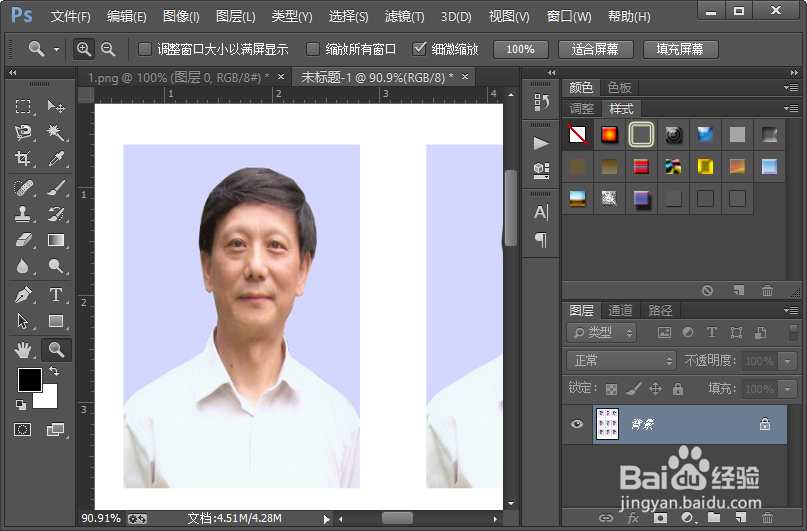Screen dimensions: 807x531
Task: Add a layer style via fx icon
Action: (633, 518)
